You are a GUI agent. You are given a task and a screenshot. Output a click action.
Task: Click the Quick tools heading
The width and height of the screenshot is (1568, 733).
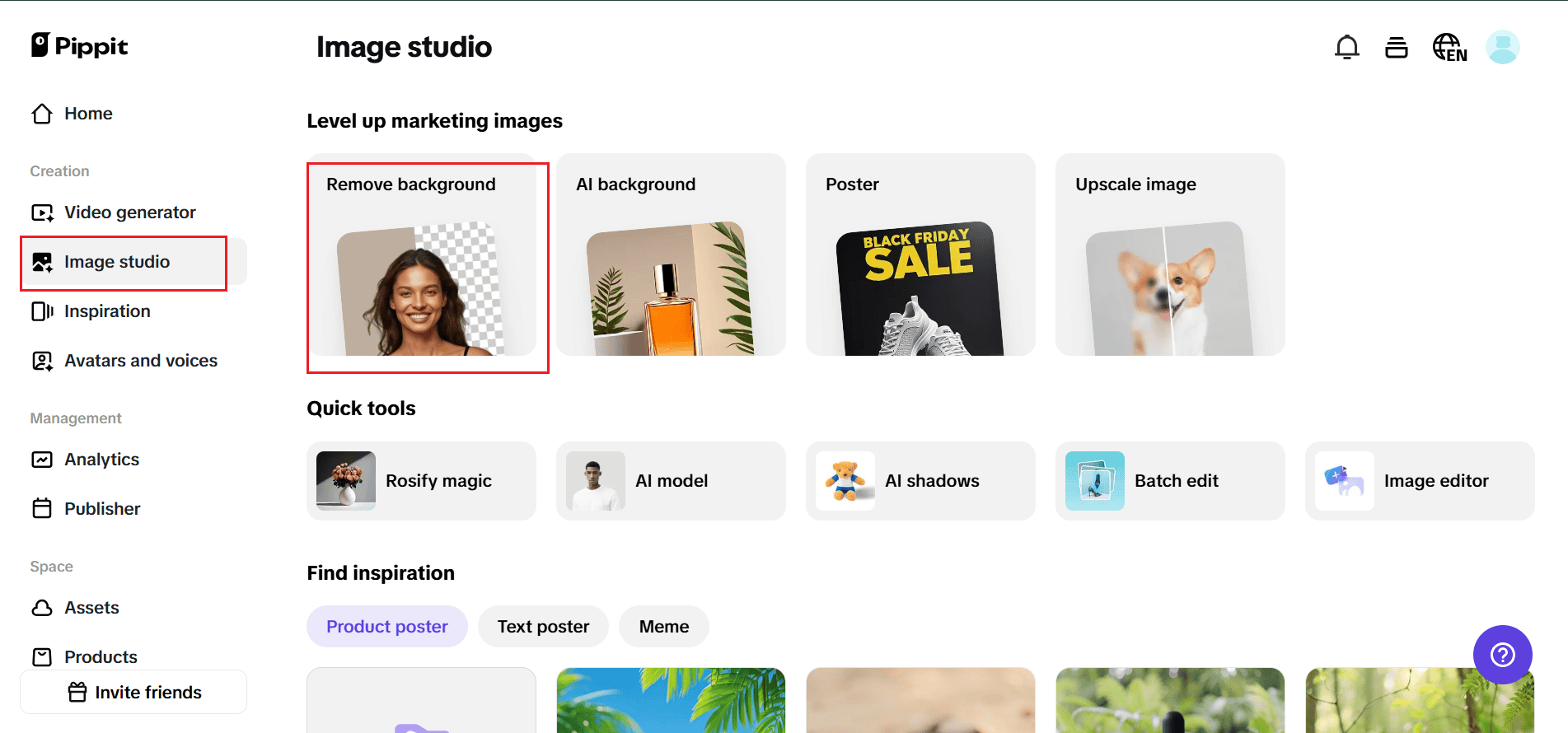pos(362,409)
